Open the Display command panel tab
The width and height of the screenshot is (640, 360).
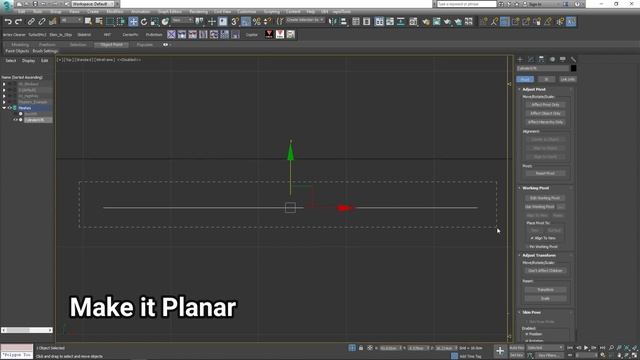(562, 60)
